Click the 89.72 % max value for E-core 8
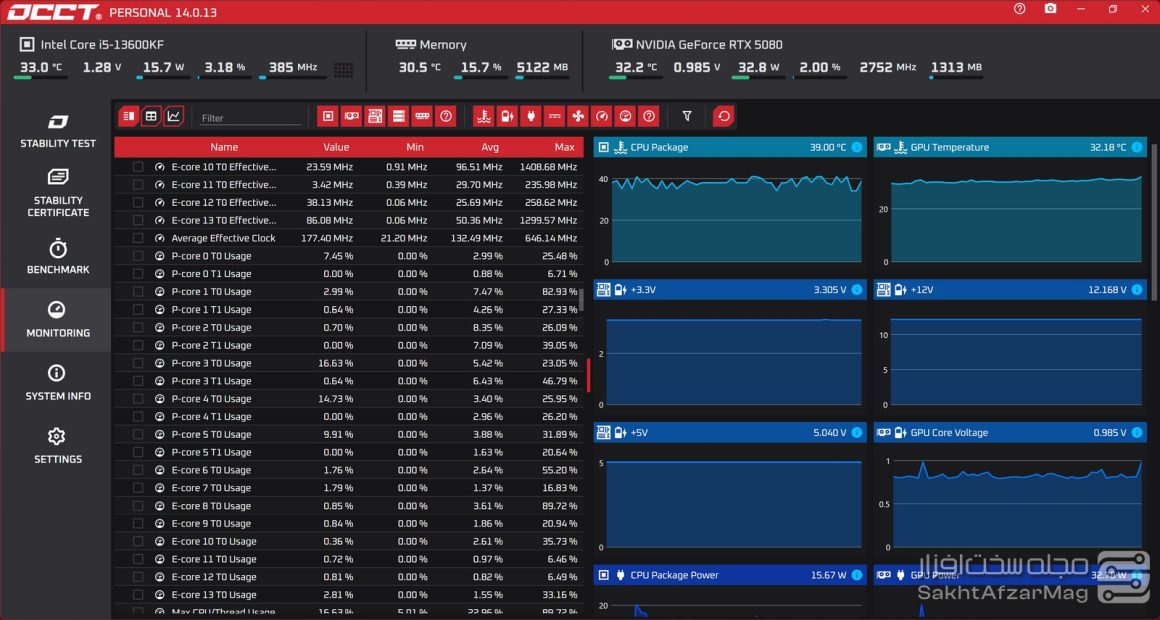 [559, 506]
